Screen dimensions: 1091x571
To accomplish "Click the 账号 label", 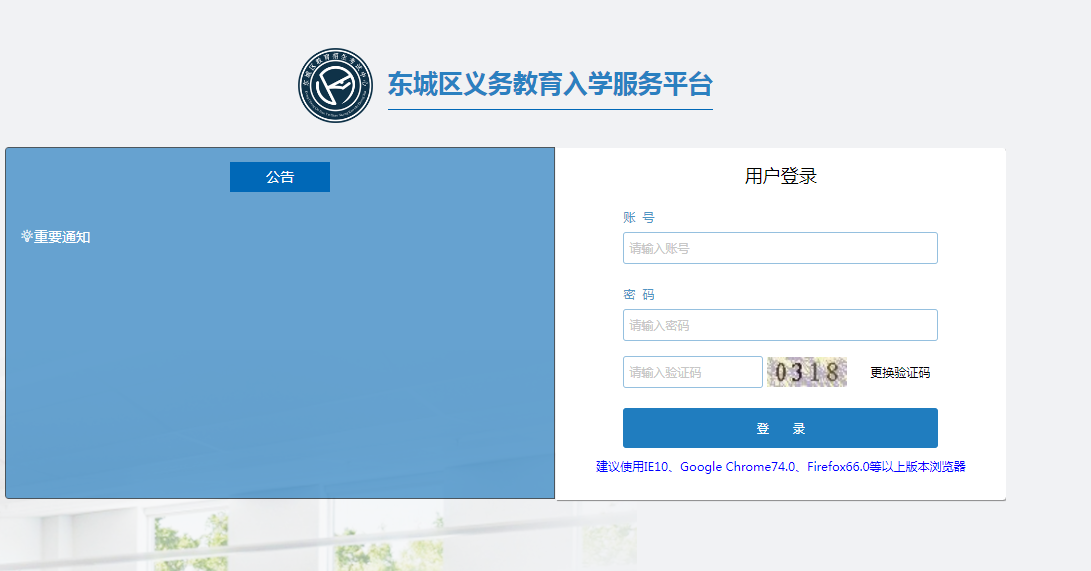I will coord(638,217).
